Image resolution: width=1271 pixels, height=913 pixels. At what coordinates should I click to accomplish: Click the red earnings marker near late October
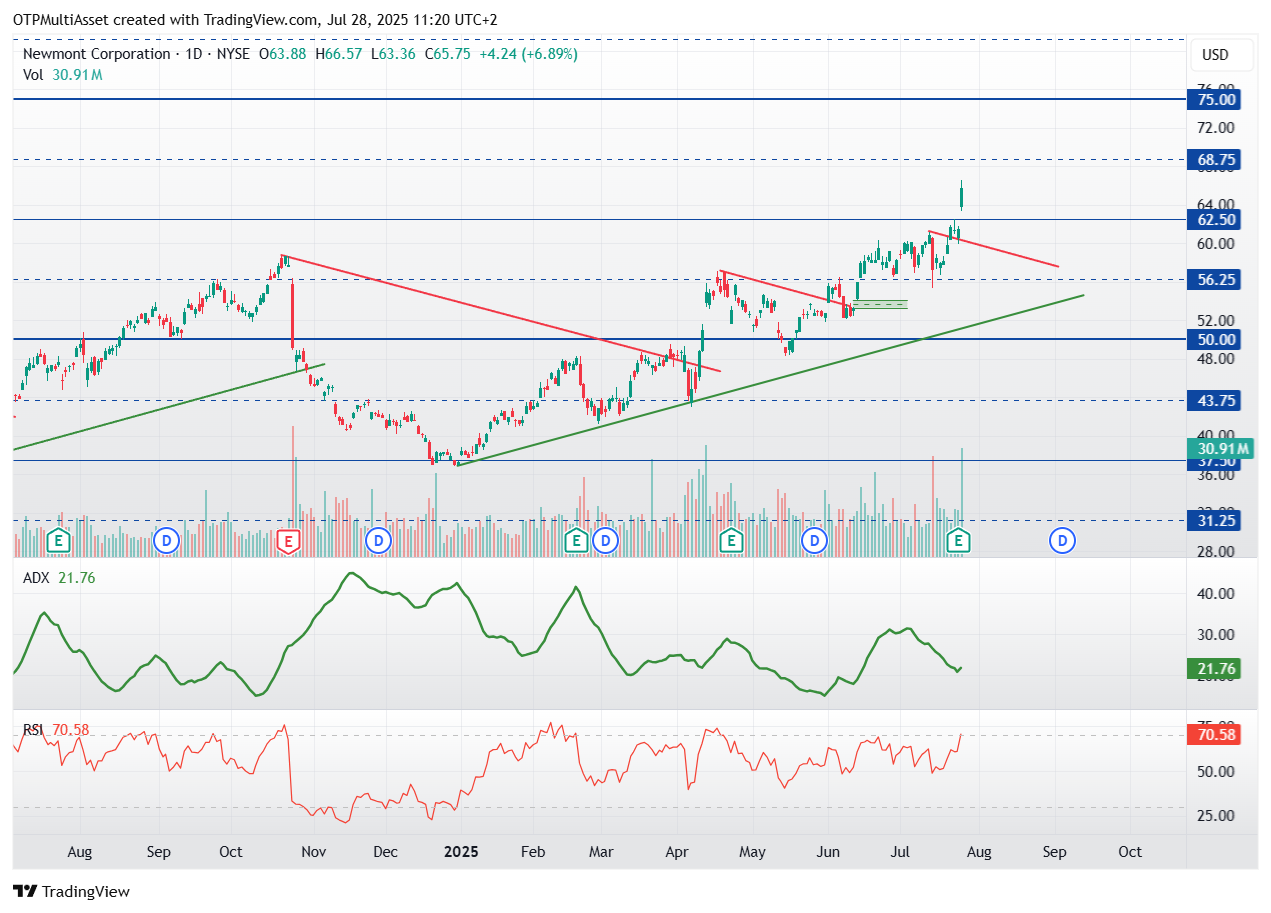point(288,541)
